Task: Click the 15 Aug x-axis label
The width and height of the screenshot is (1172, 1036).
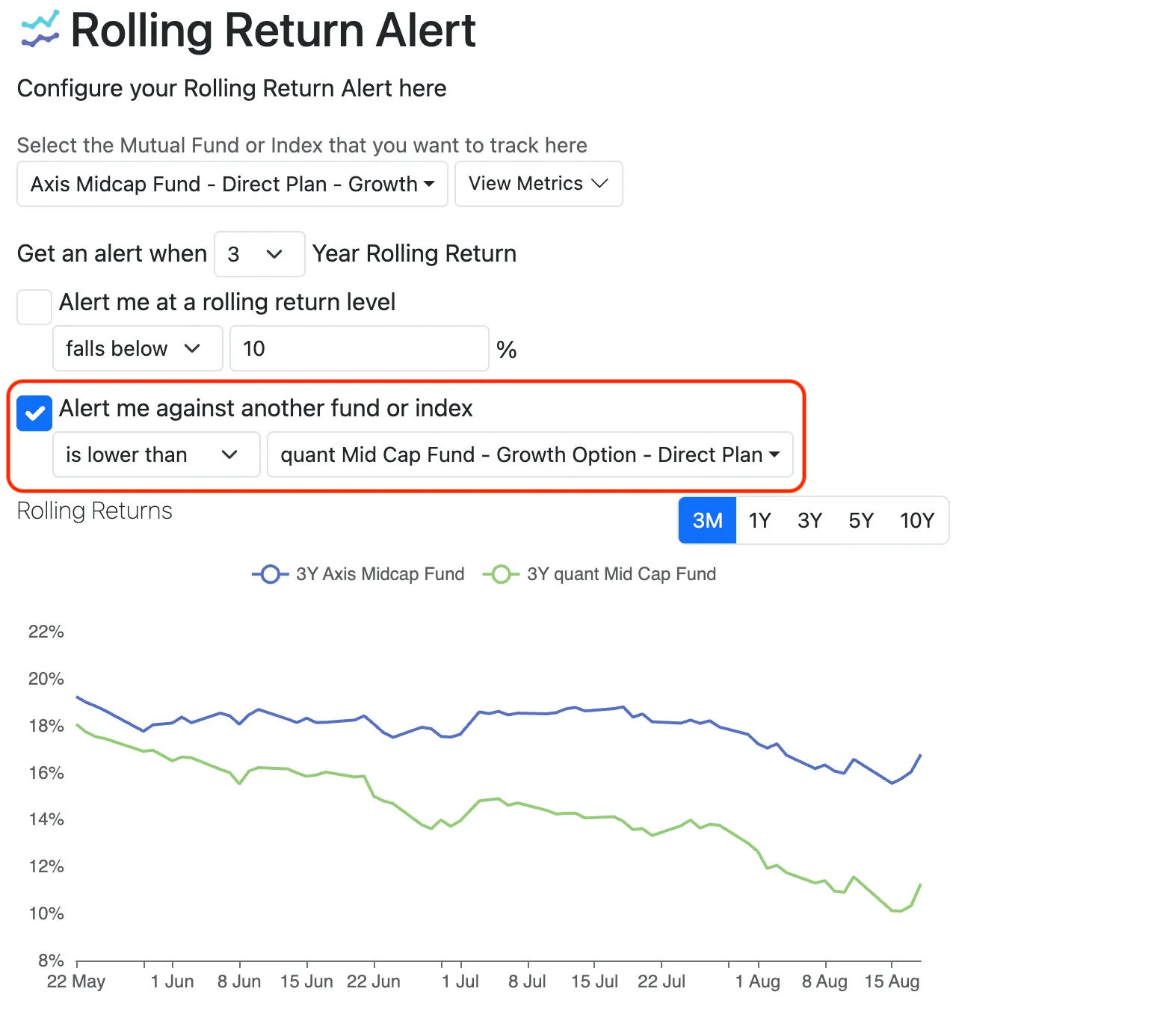Action: click(892, 981)
